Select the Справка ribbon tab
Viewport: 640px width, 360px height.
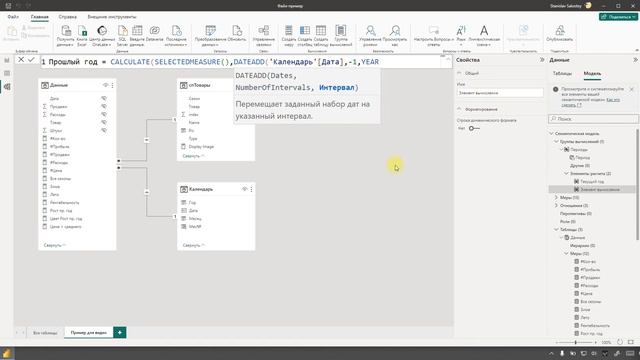(x=67, y=17)
